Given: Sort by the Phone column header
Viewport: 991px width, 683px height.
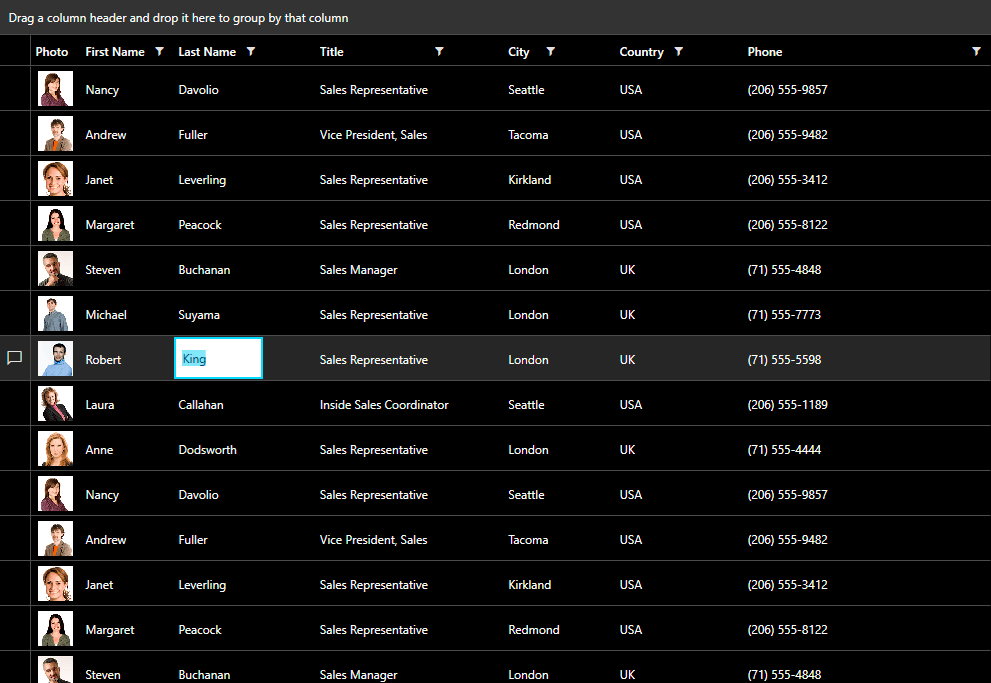Looking at the screenshot, I should click(765, 52).
